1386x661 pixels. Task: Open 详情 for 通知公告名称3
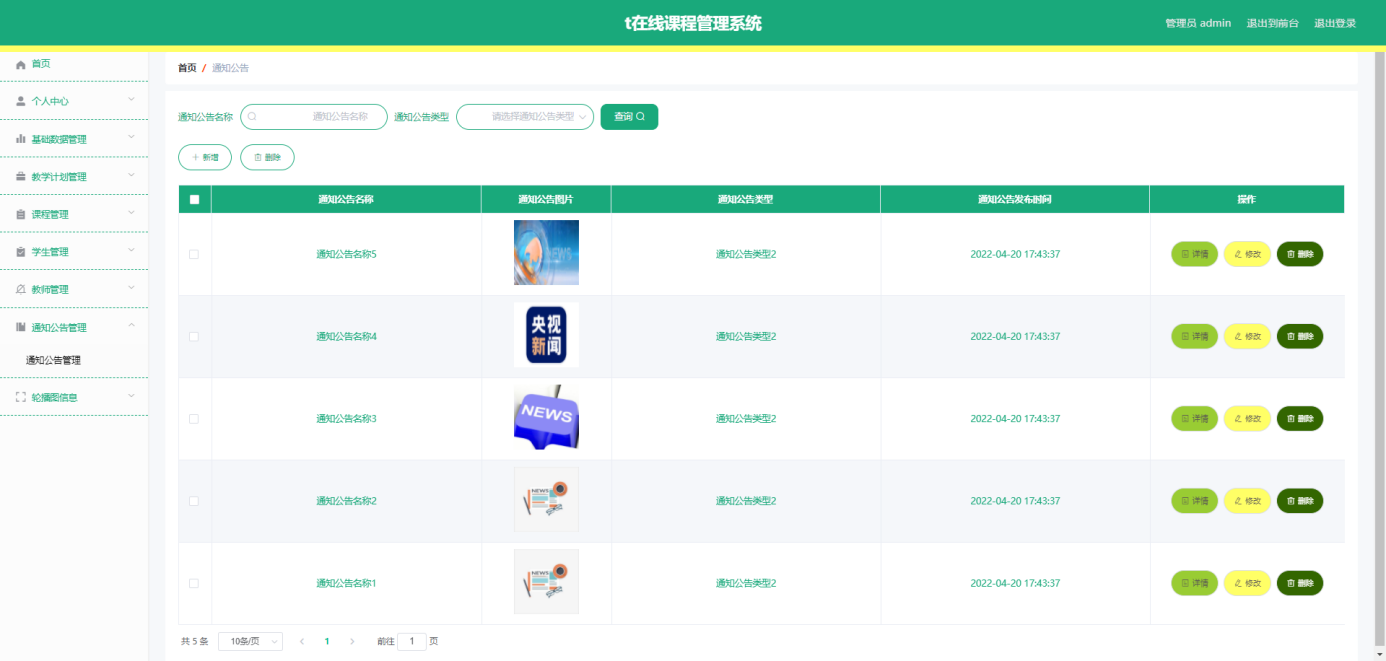click(x=1194, y=418)
